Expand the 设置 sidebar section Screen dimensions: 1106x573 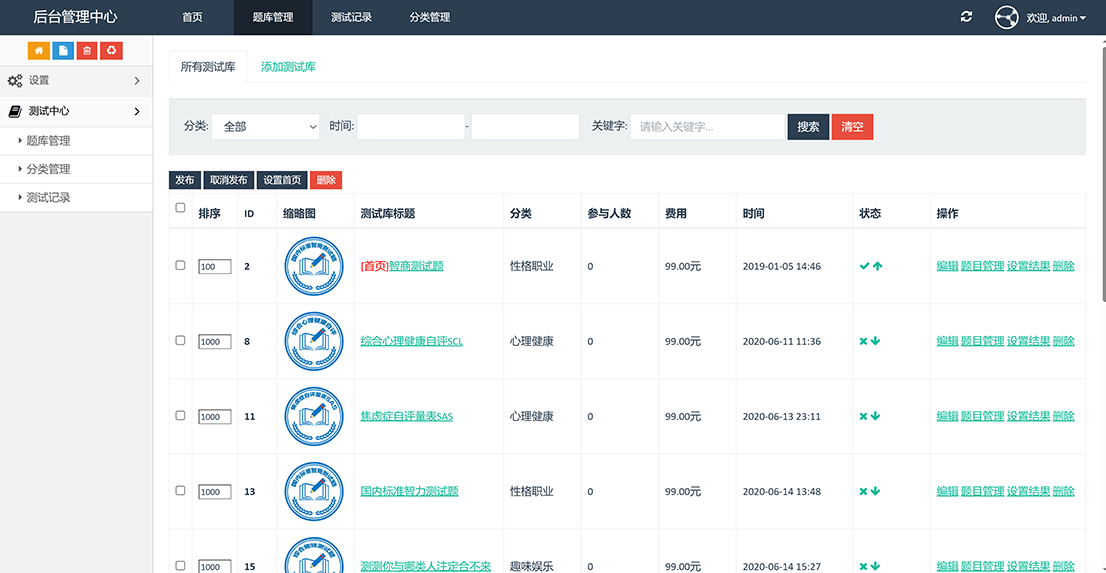(76, 80)
